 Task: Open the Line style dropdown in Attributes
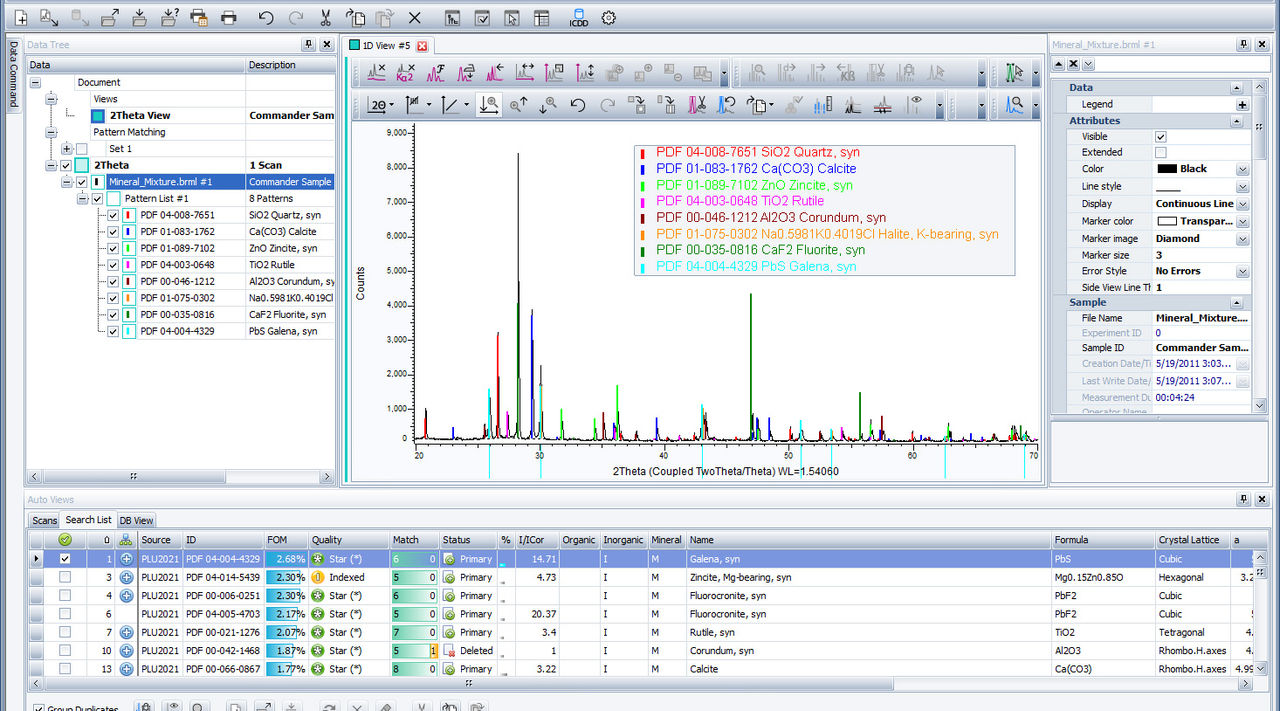(x=1240, y=186)
